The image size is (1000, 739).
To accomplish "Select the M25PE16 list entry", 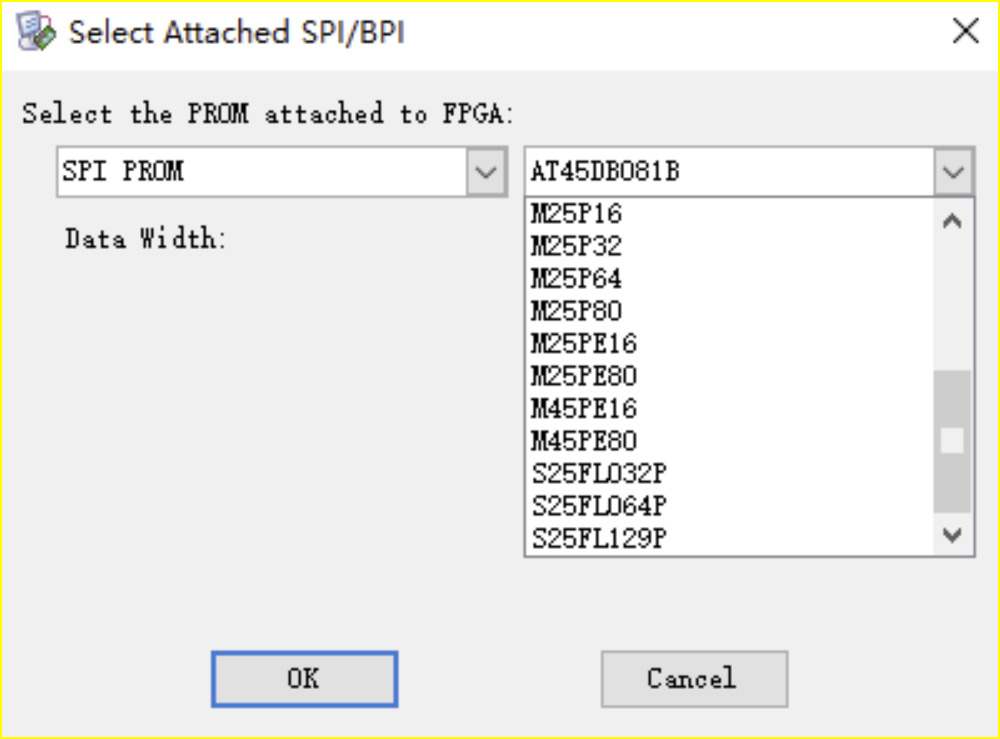I will point(583,344).
